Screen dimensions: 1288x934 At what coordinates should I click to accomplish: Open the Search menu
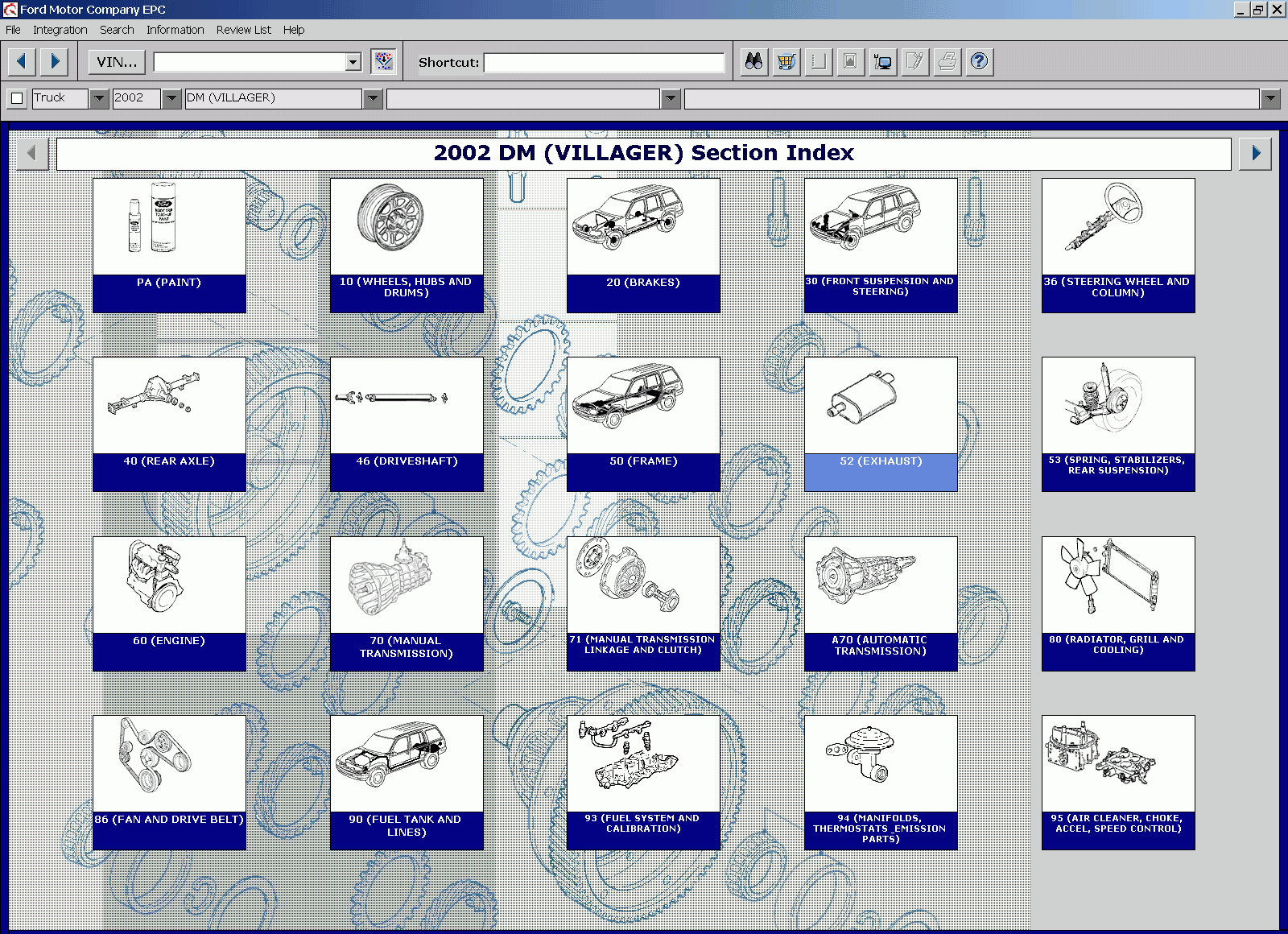click(x=117, y=30)
